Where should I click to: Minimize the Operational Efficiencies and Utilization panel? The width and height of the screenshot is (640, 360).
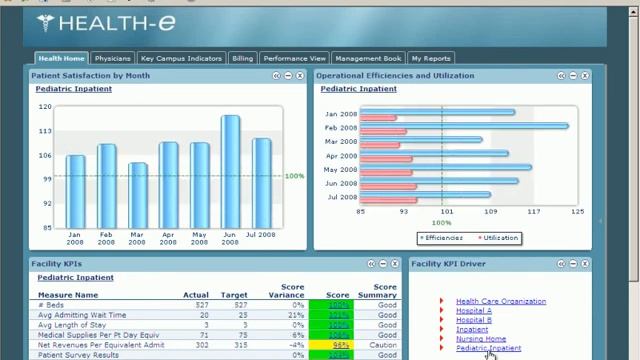pos(573,76)
